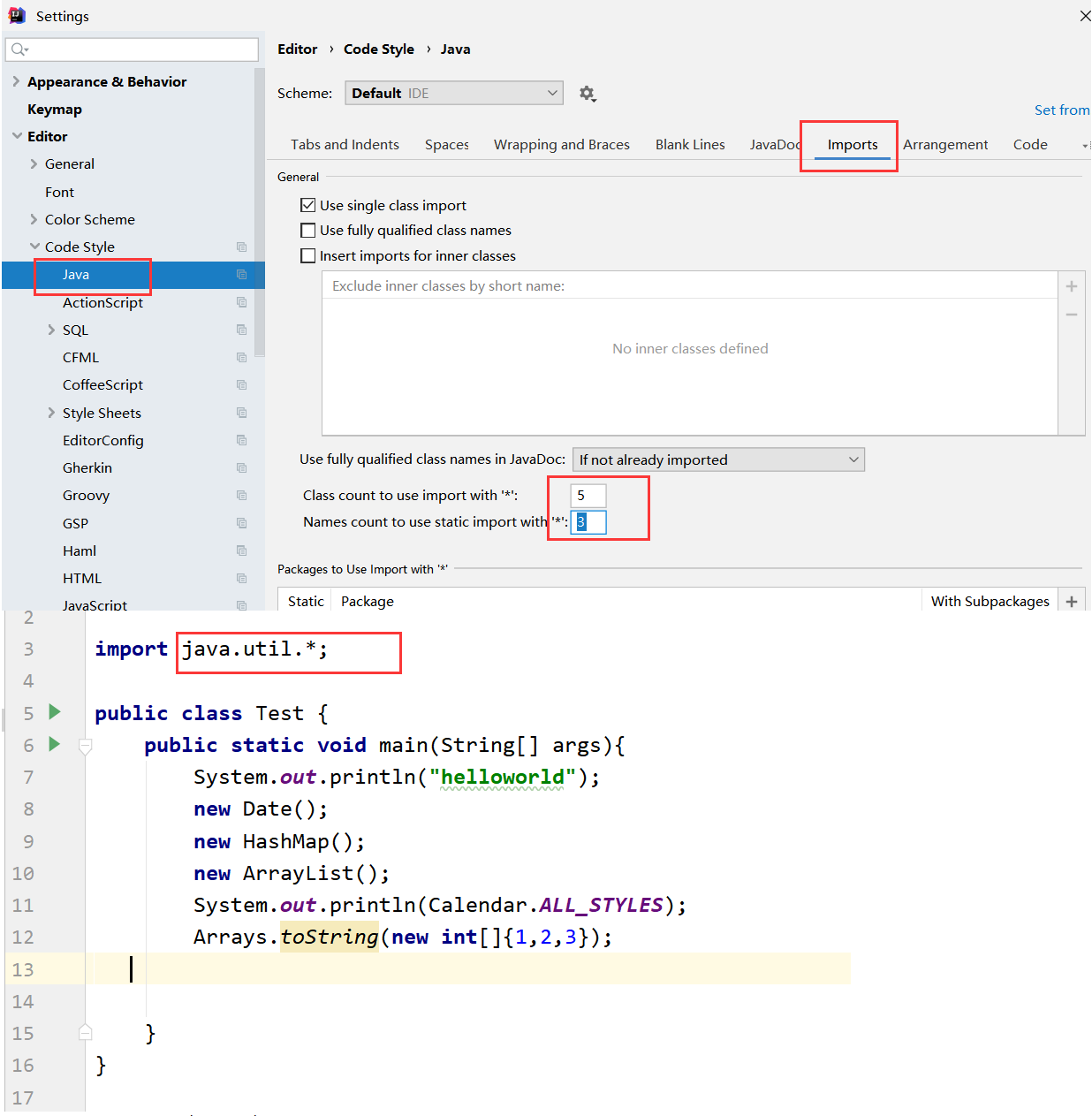Image resolution: width=1092 pixels, height=1116 pixels.
Task: Add an excluded inner class with plus
Action: pos(1072,286)
